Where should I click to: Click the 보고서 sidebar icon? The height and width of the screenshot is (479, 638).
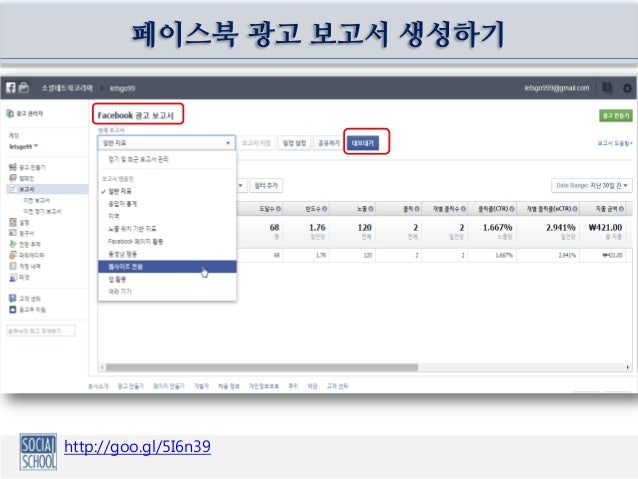pyautogui.click(x=13, y=189)
